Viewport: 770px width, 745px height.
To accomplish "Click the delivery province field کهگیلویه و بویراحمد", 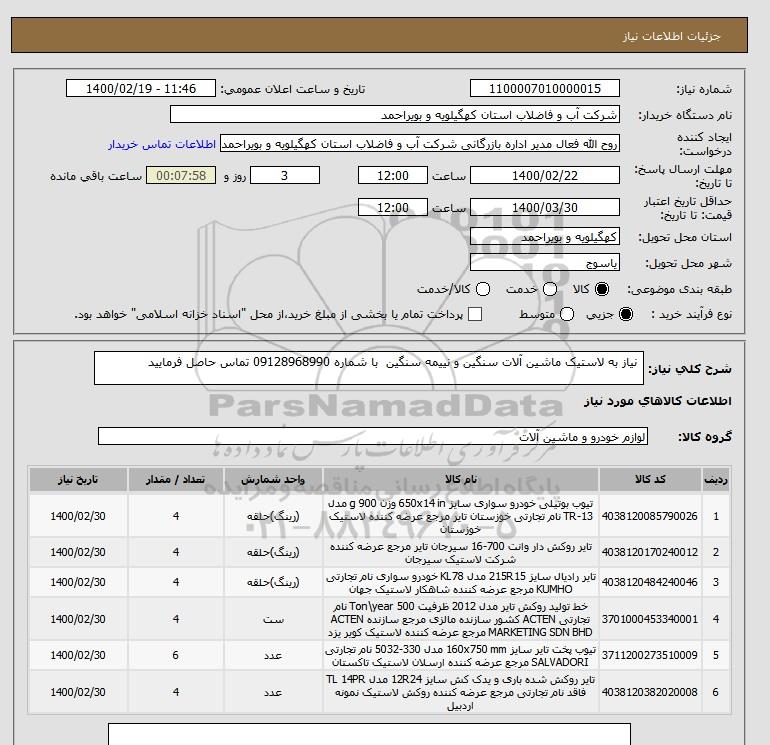I will 545,237.
